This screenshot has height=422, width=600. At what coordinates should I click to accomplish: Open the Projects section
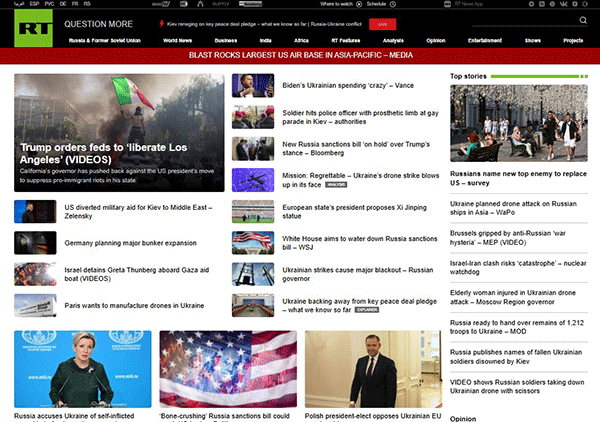573,41
